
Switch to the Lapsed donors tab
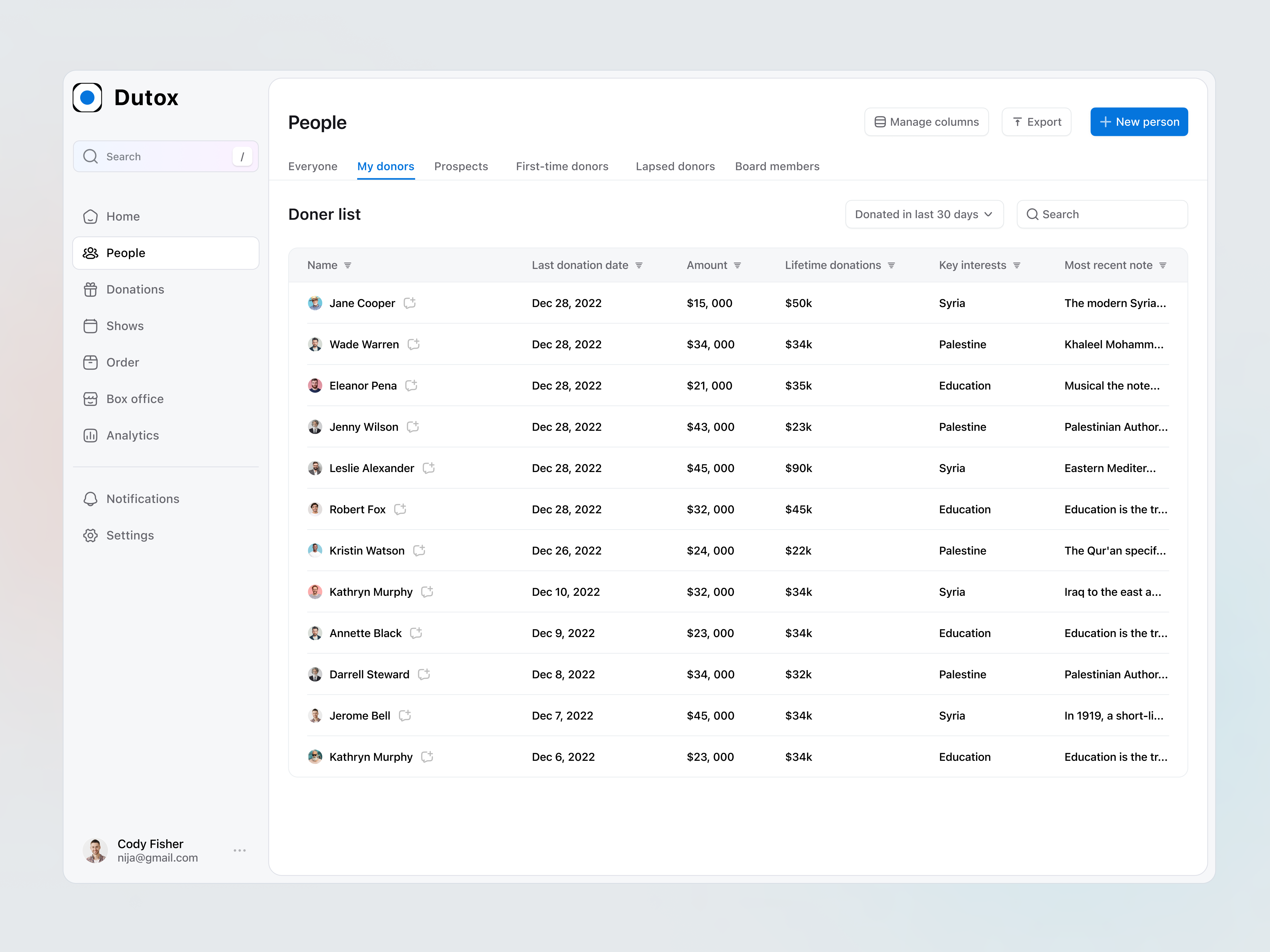[675, 166]
